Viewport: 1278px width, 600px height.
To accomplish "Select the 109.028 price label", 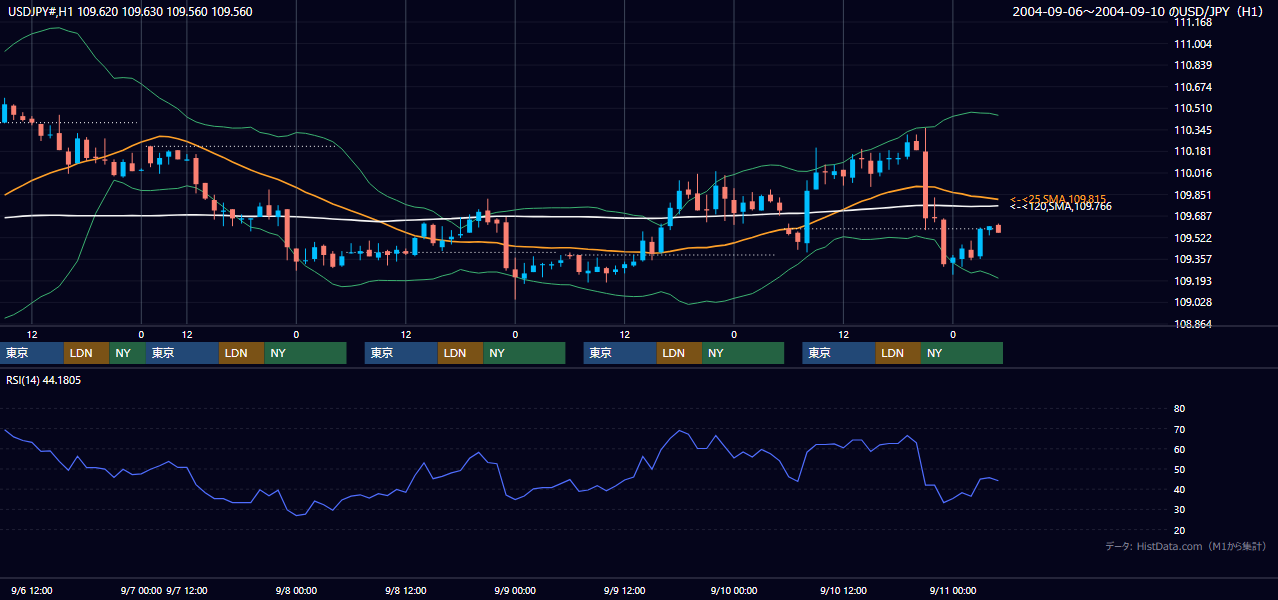I will pyautogui.click(x=1192, y=302).
